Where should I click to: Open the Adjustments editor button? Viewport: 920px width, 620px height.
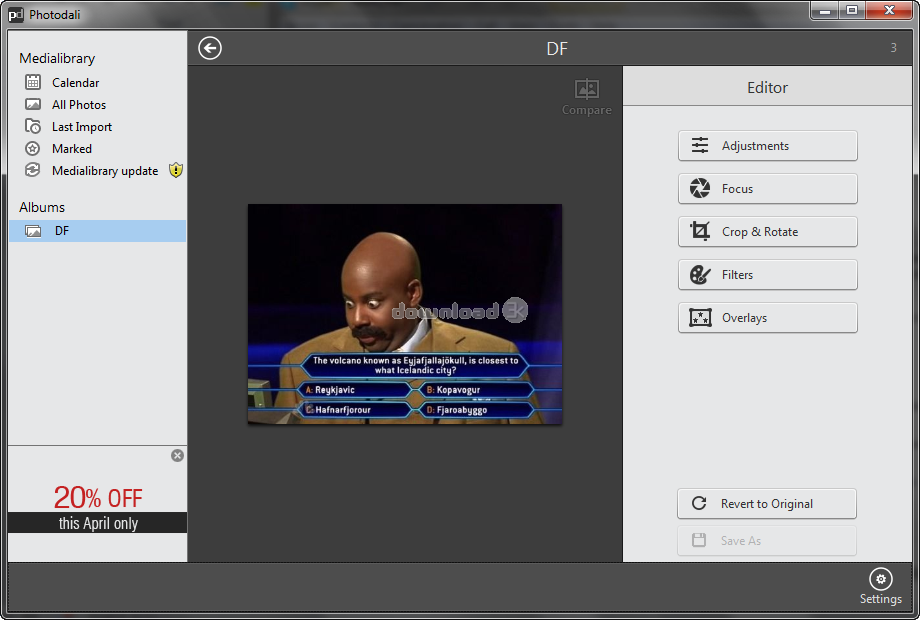pos(767,145)
